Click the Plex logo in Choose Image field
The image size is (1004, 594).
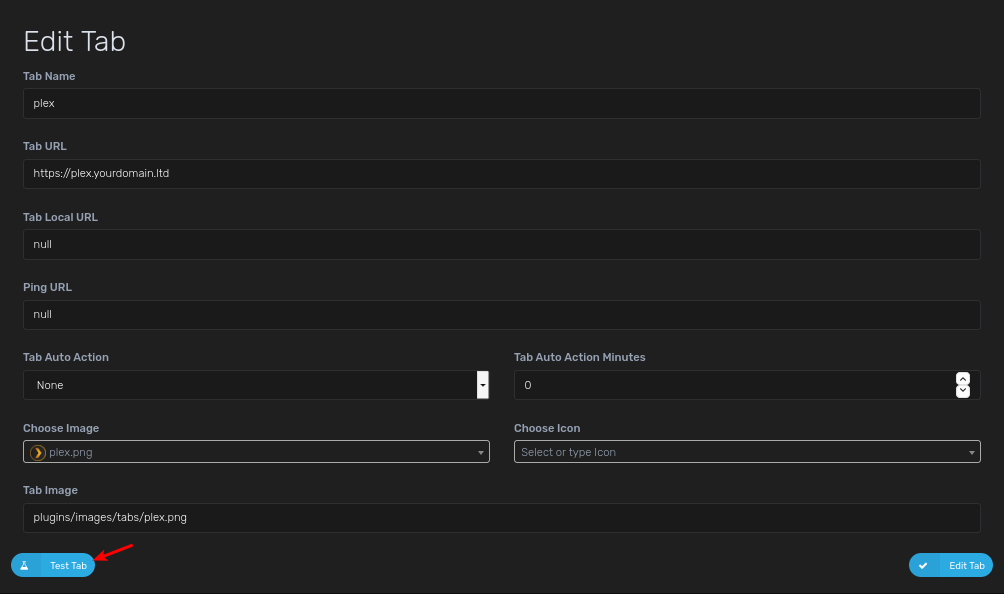[x=37, y=451]
